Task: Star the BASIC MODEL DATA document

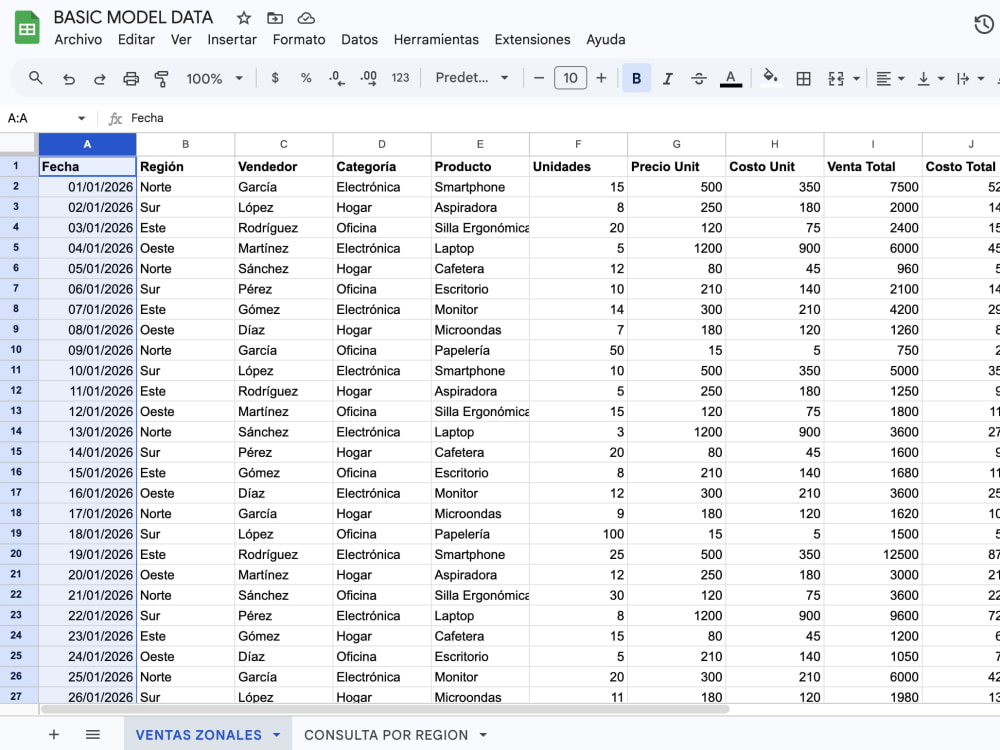Action: [244, 18]
